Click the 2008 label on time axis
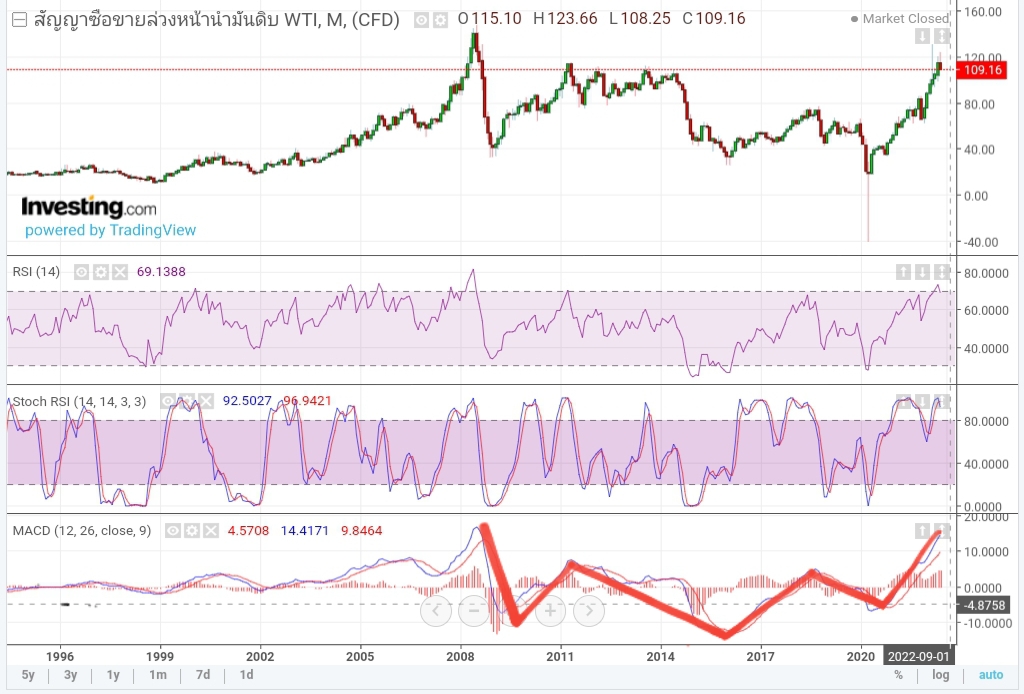Image resolution: width=1024 pixels, height=694 pixels. [x=460, y=657]
